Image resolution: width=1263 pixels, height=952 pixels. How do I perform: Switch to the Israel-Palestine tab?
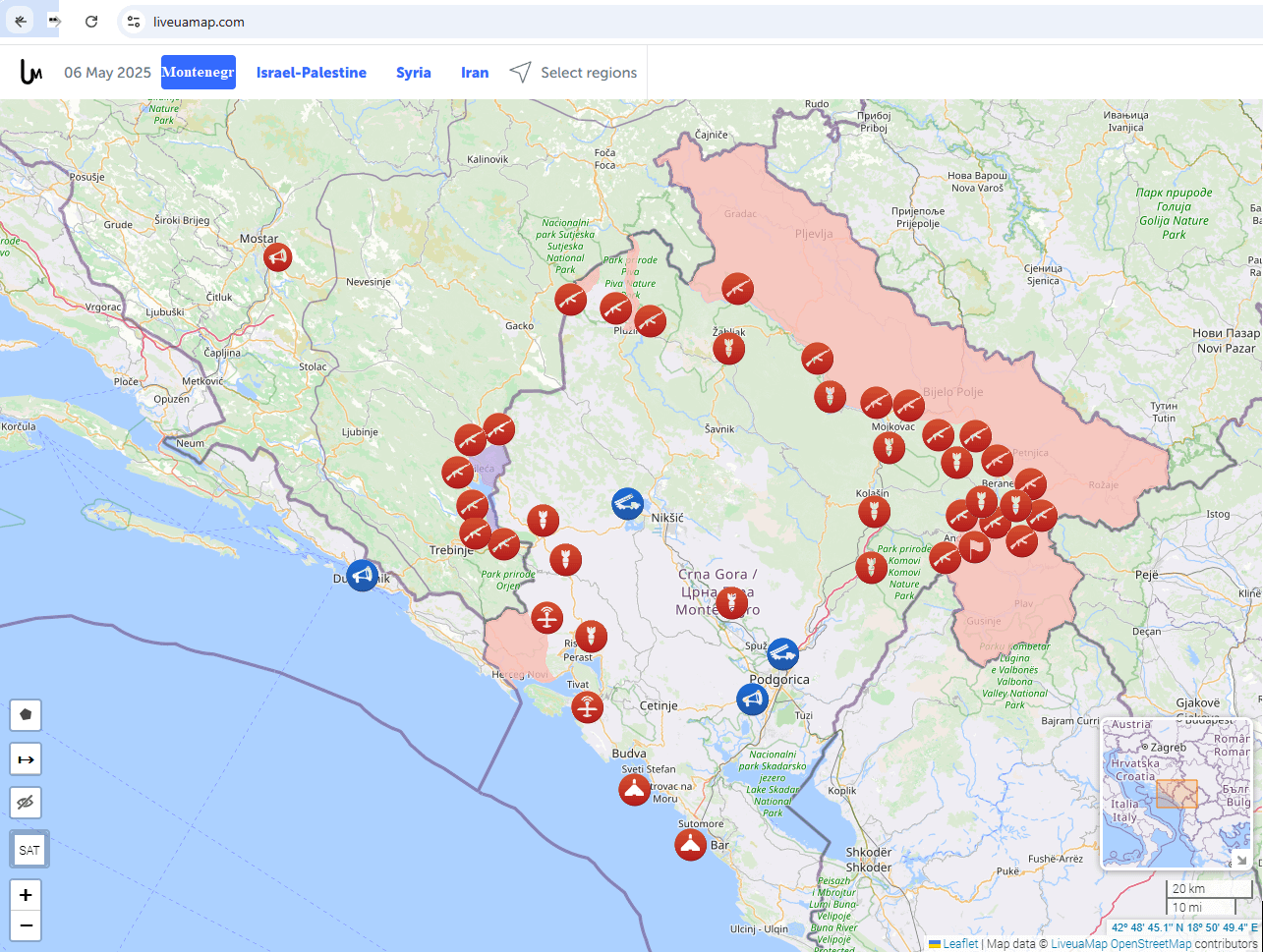tap(311, 73)
